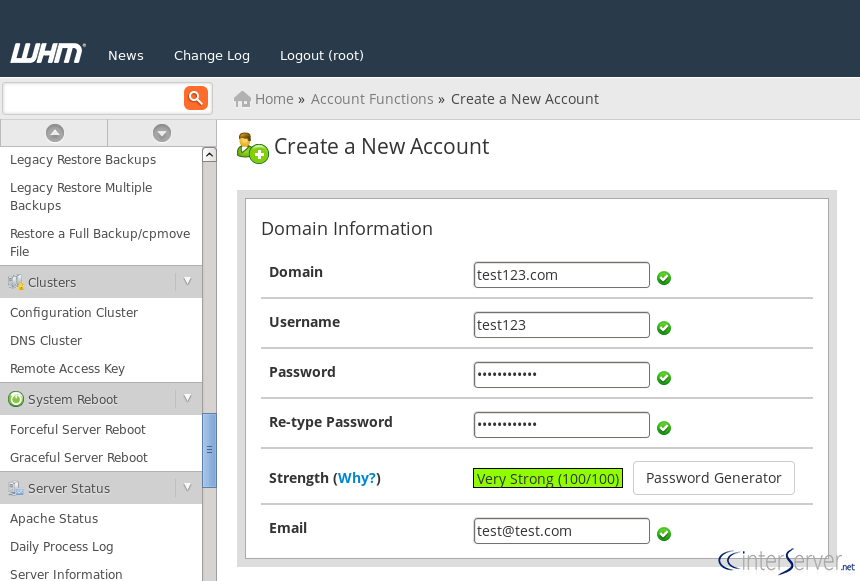The width and height of the screenshot is (860, 581).
Task: Focus the Email input field
Action: (x=562, y=531)
